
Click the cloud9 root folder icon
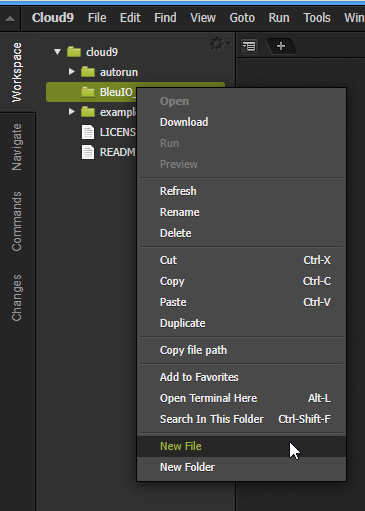tap(74, 52)
